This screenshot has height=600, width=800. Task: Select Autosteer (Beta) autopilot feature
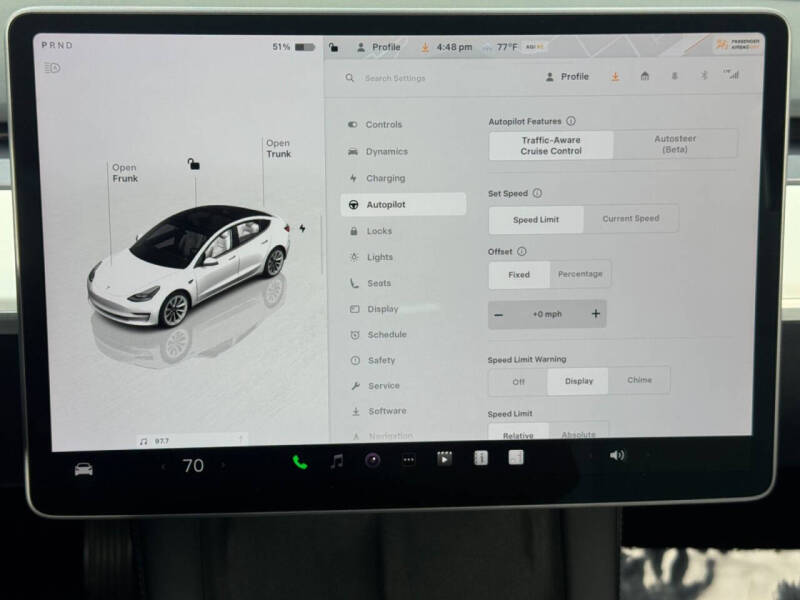674,145
